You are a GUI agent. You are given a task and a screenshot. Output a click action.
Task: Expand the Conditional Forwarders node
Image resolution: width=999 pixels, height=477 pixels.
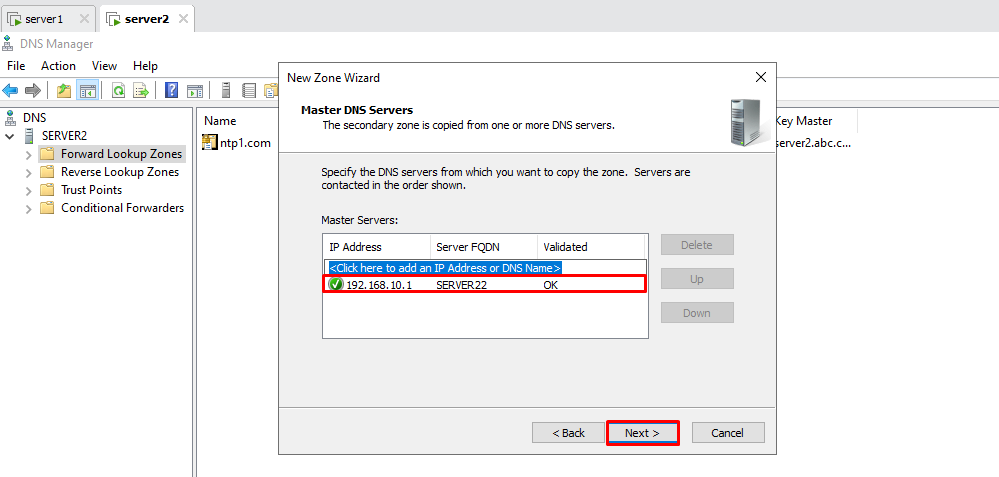(x=28, y=208)
